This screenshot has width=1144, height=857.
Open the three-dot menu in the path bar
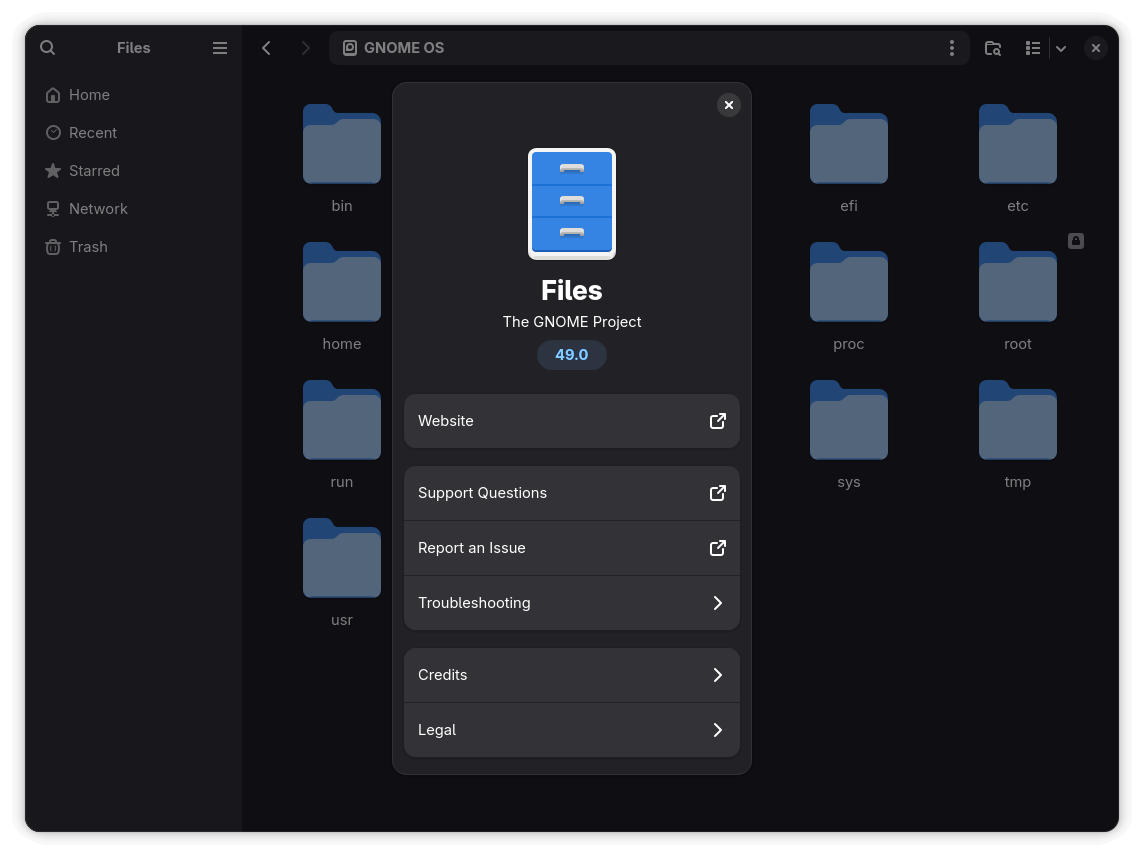(x=951, y=47)
